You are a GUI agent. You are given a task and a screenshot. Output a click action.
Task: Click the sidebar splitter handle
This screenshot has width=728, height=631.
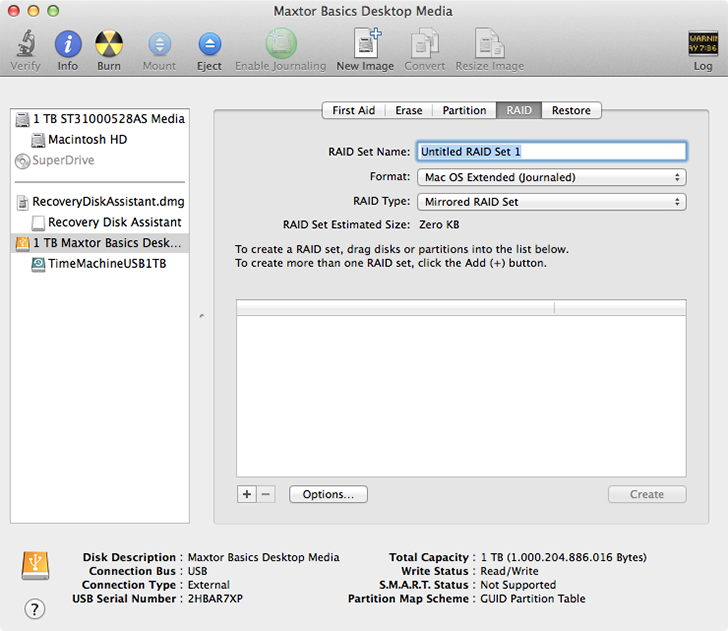pyautogui.click(x=202, y=316)
